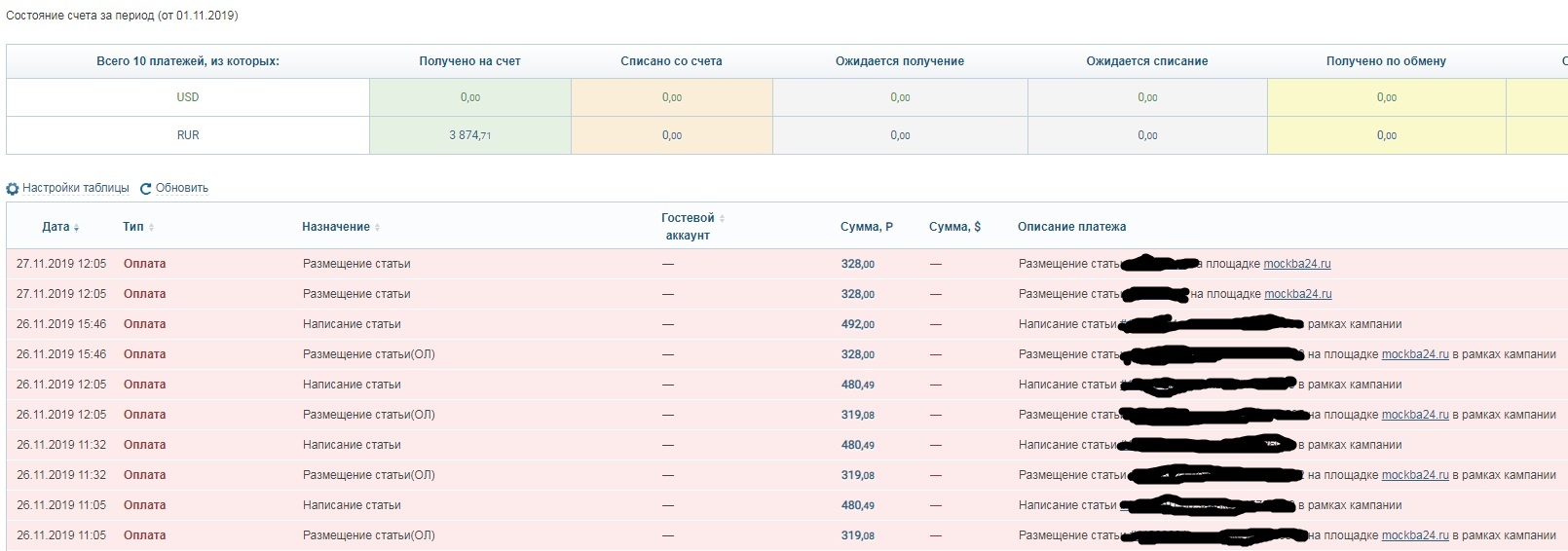Follow mockba24.ru link in 26.11.2019 12:05 row

coord(1415,415)
